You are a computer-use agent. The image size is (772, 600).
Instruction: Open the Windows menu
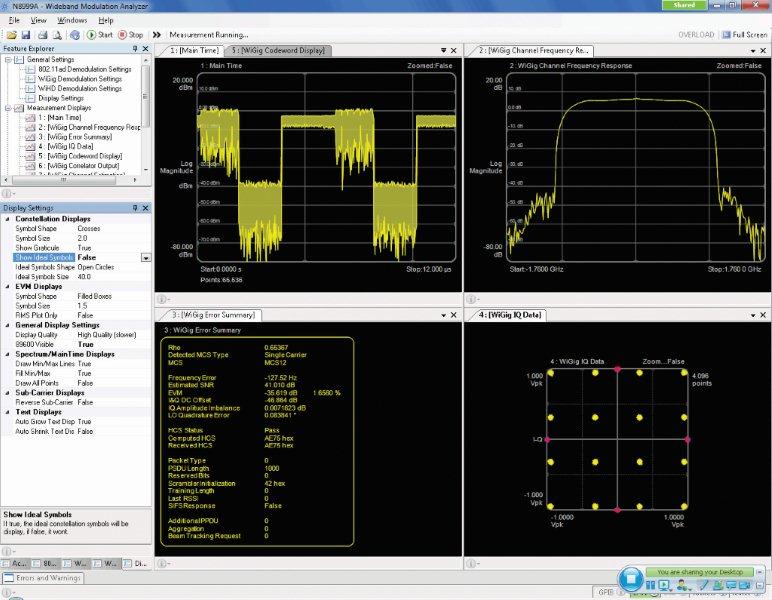tap(72, 20)
